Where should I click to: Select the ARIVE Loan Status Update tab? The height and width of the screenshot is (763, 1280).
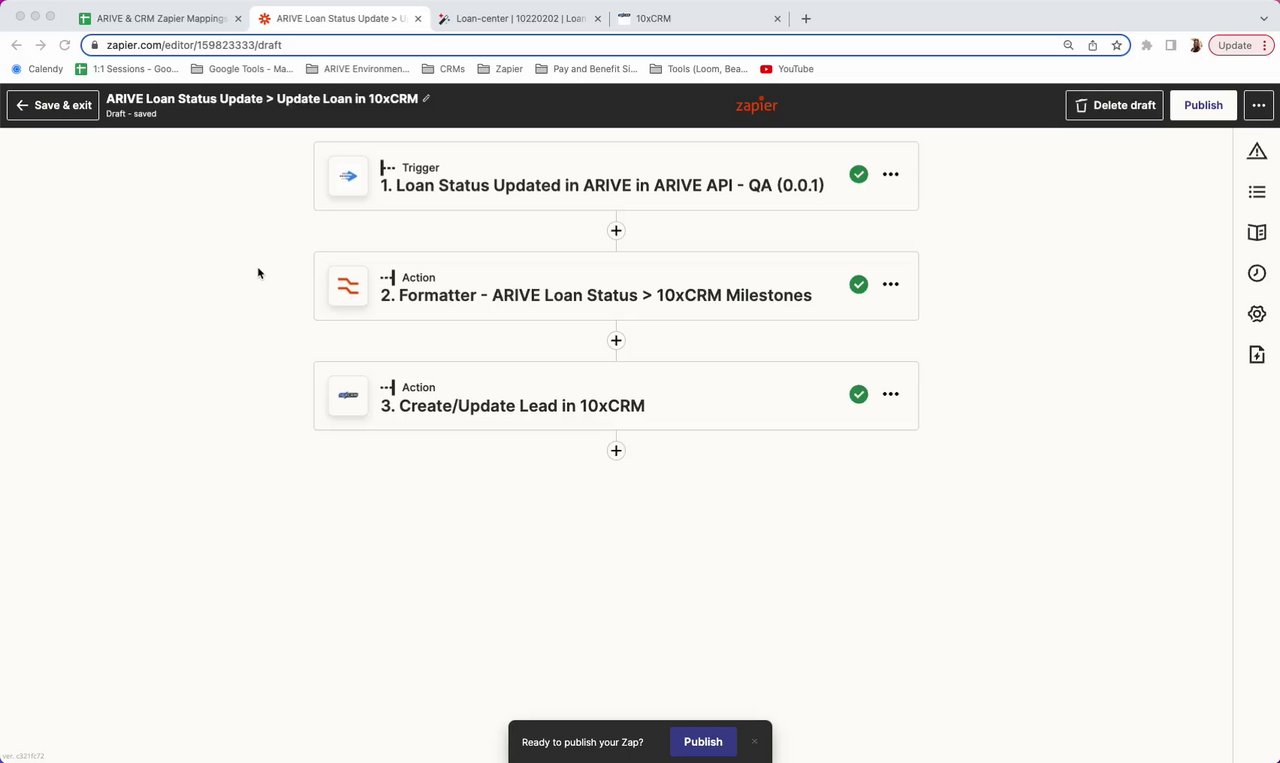pos(340,18)
